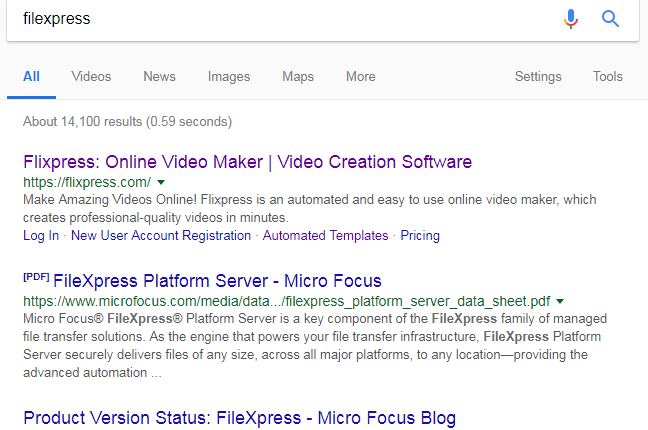
Task: Click the microfocus.com data sheet URL text
Action: pyautogui.click(x=287, y=301)
